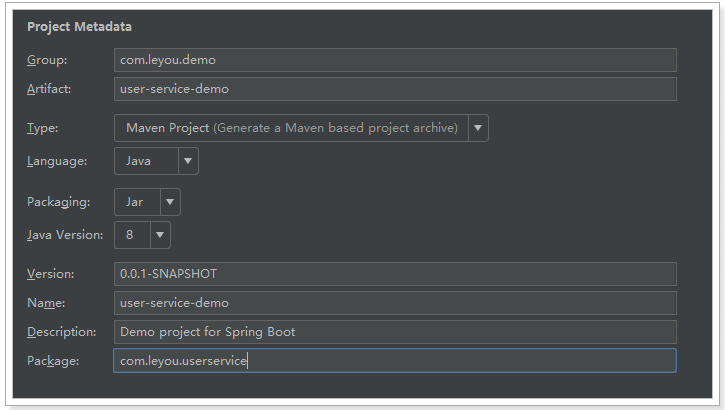
Task: Click the Artifact text field
Action: pyautogui.click(x=395, y=89)
